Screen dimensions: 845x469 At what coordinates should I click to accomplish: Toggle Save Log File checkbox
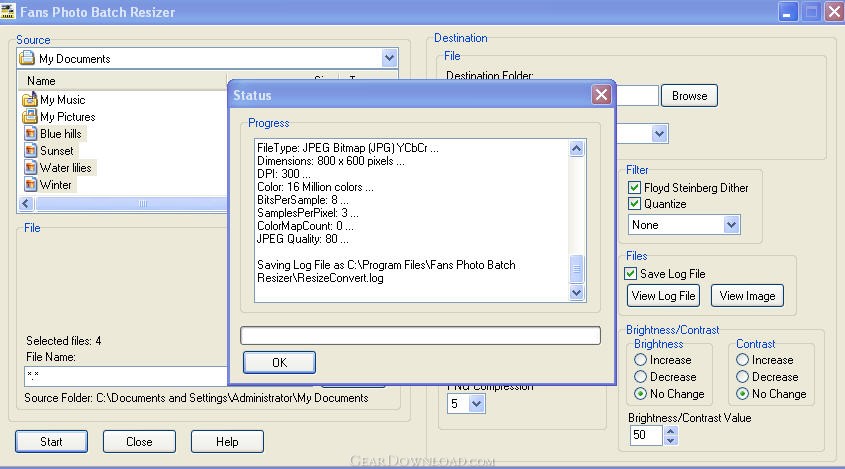[x=631, y=273]
